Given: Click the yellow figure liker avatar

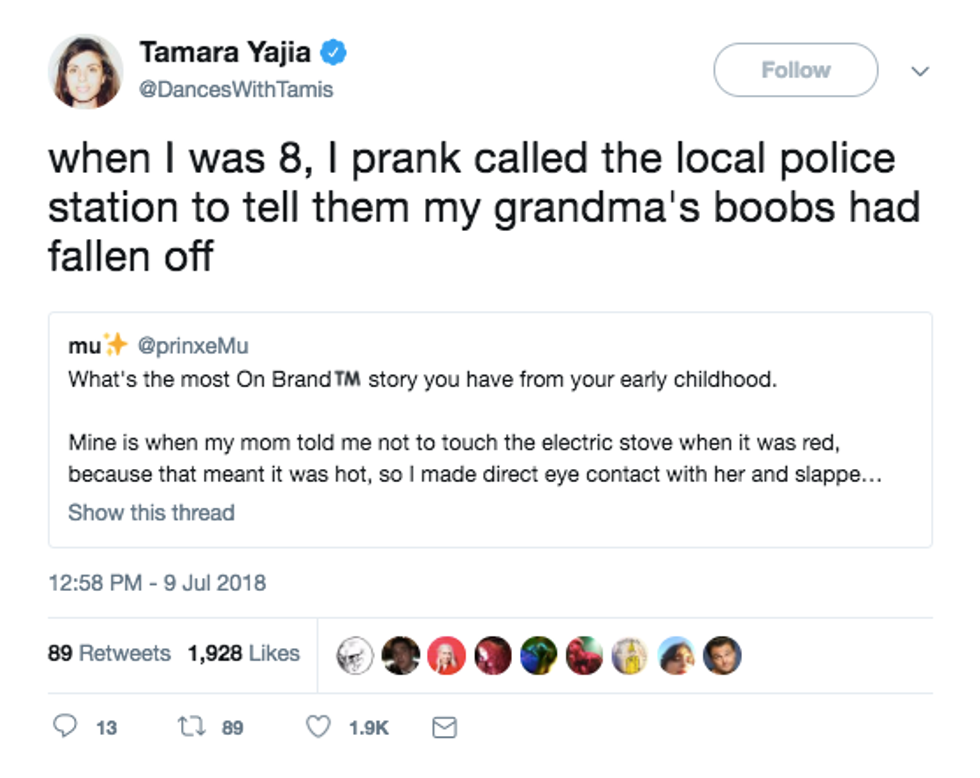Looking at the screenshot, I should pyautogui.click(x=630, y=655).
